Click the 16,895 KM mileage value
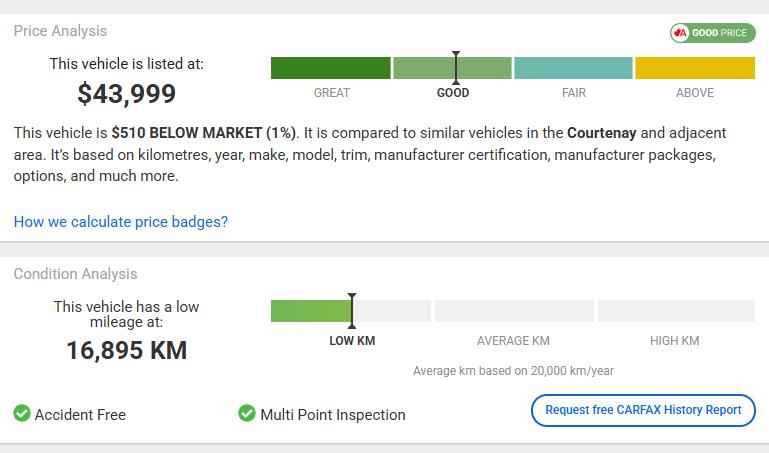Image resolution: width=769 pixels, height=453 pixels. click(127, 351)
